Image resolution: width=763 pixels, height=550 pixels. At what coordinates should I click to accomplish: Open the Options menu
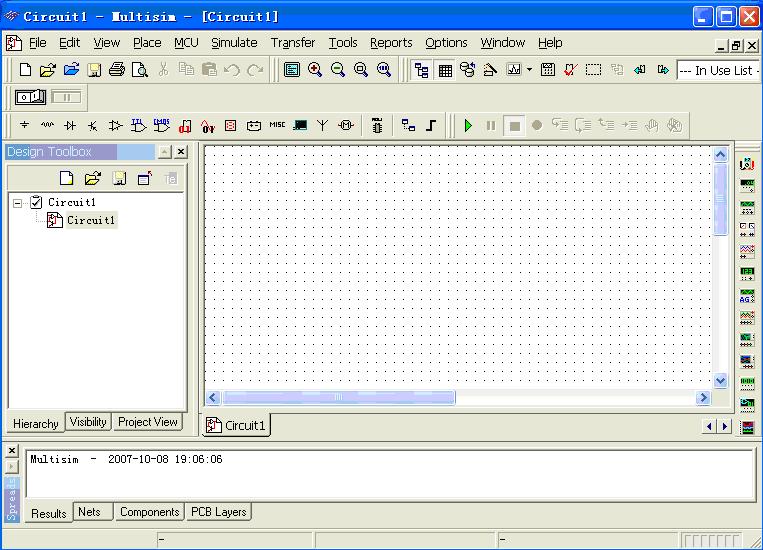[446, 43]
